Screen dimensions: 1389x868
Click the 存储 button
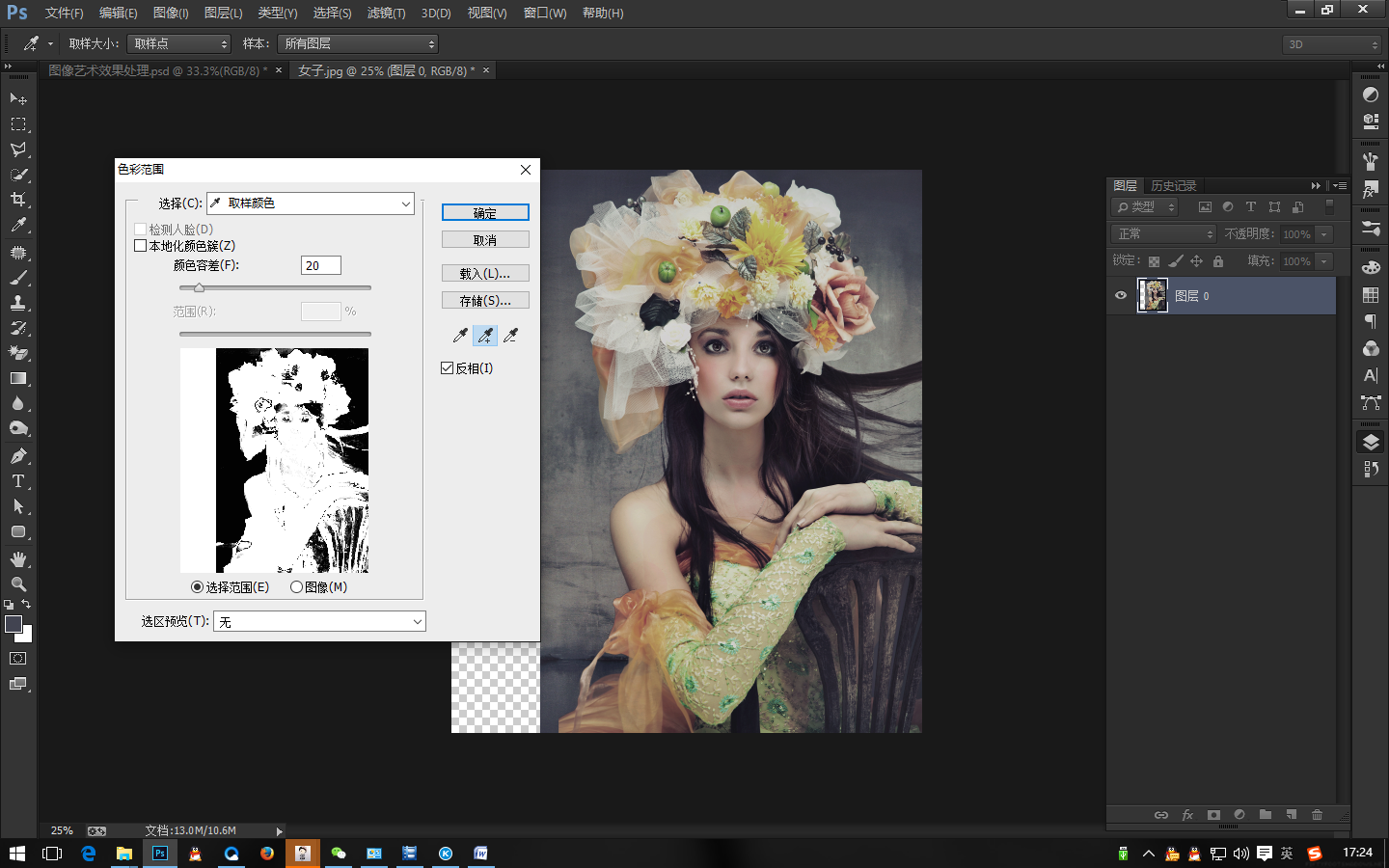point(485,301)
